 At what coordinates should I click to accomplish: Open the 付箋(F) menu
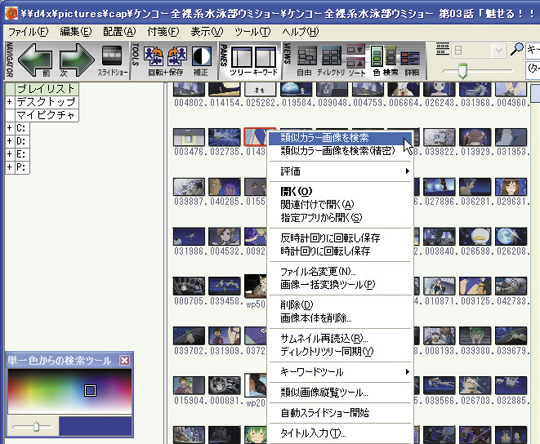click(x=163, y=32)
